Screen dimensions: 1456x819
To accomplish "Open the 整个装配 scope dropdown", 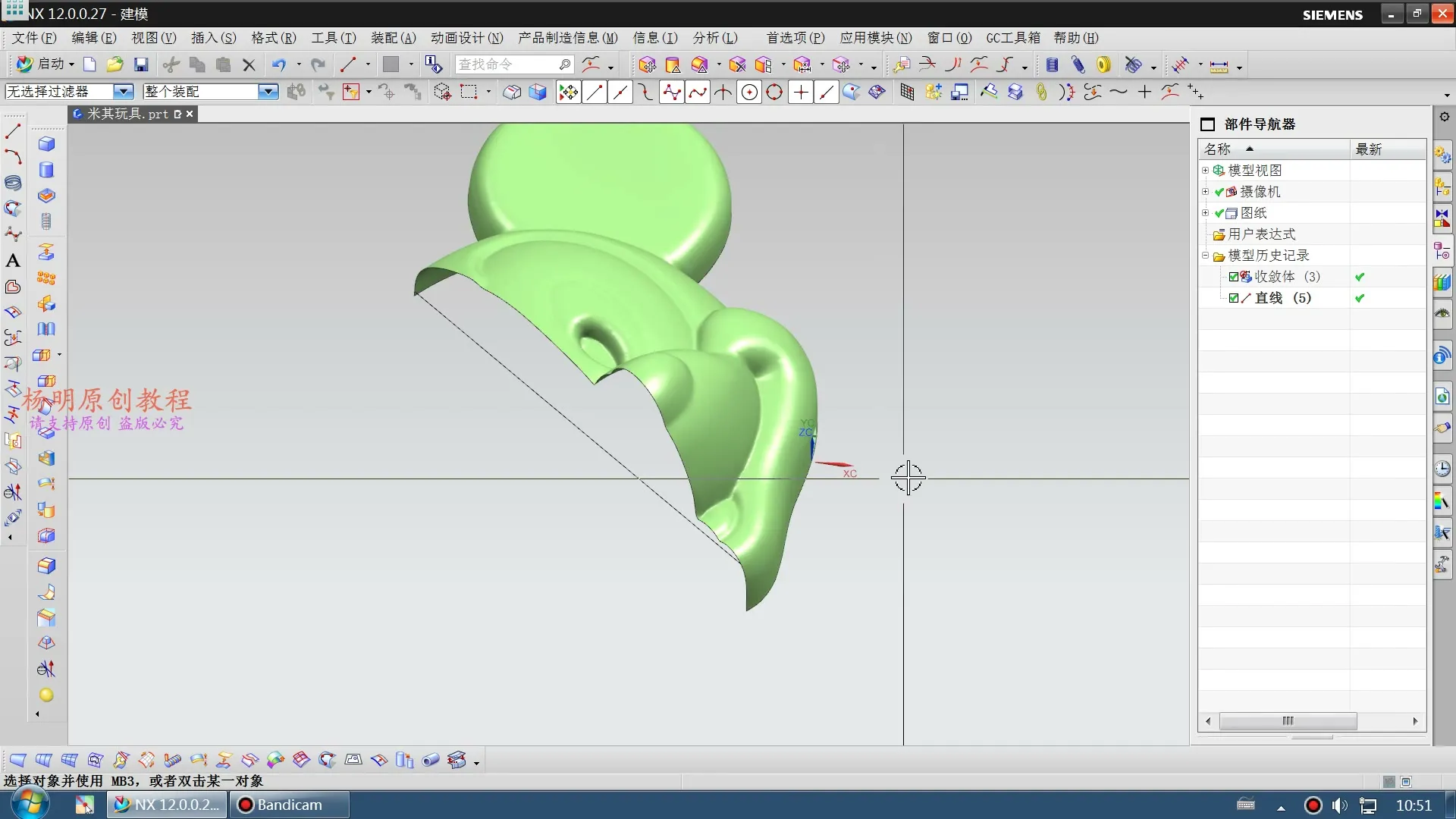I will pos(267,92).
